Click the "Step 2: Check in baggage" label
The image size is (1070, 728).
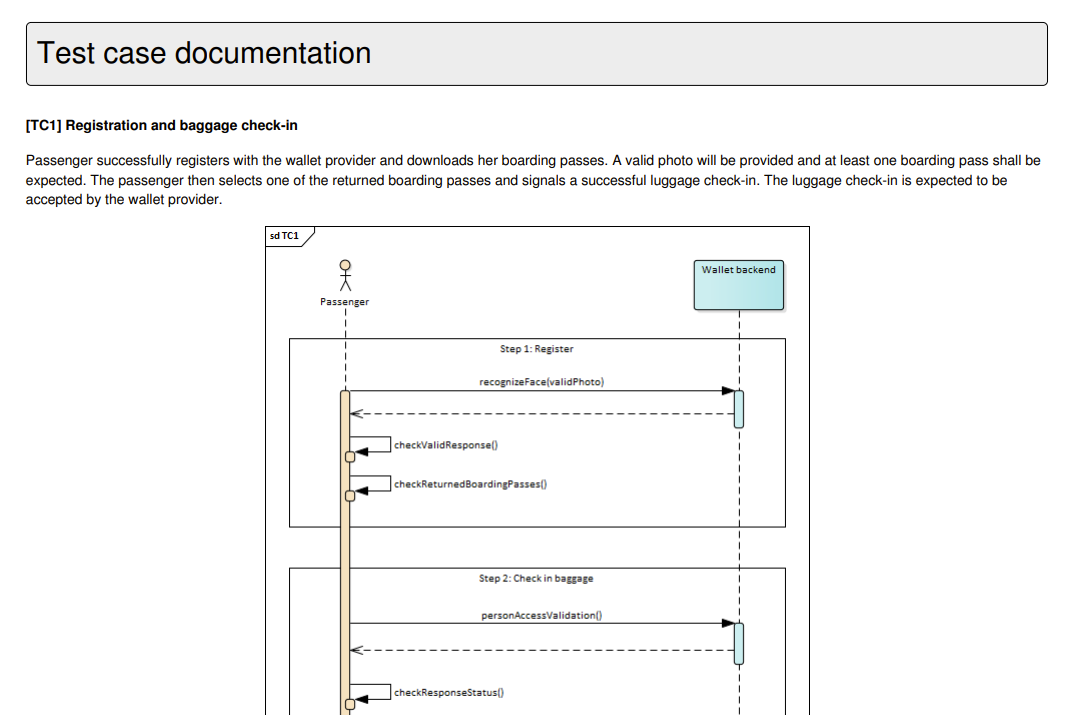point(536,579)
